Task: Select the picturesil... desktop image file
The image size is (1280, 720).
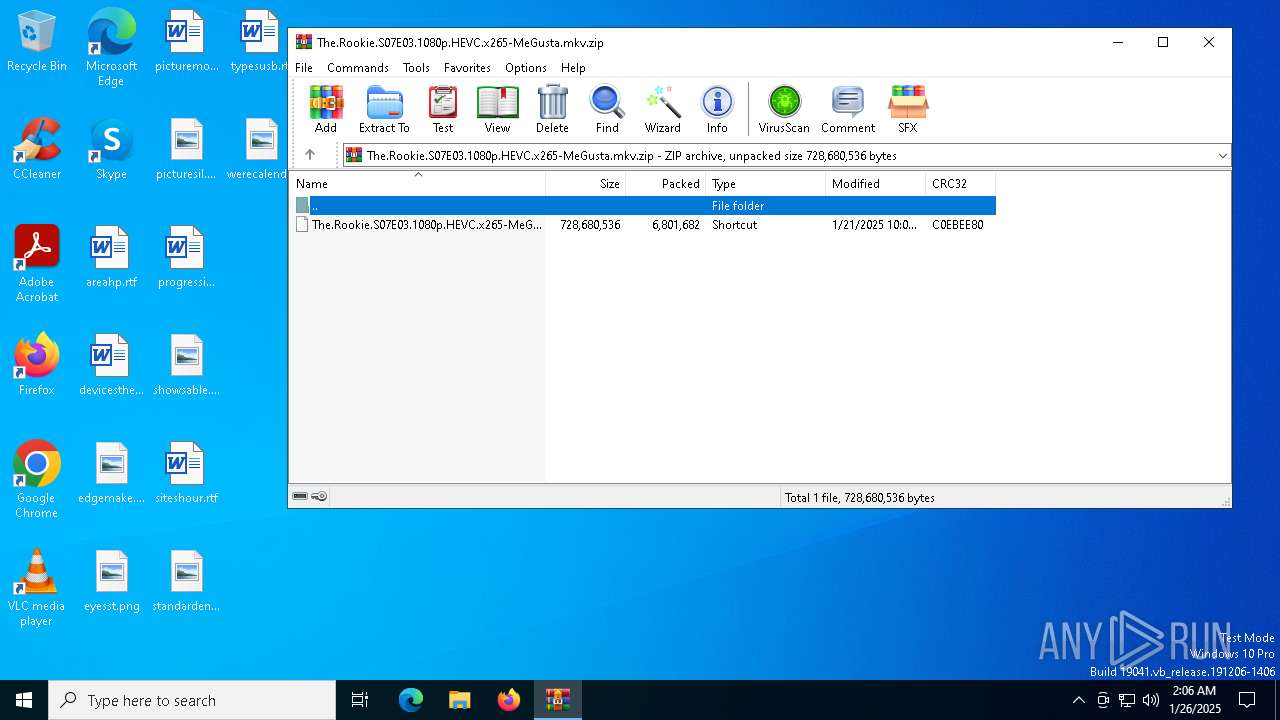Action: [186, 149]
